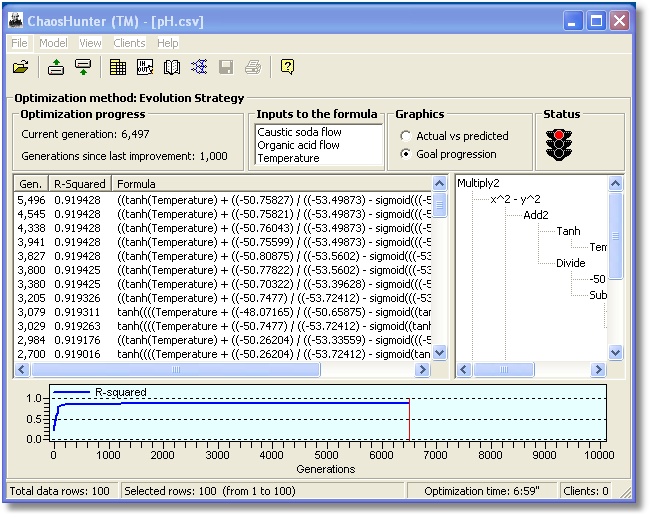Select the generation 3,827 formula row
This screenshot has width=650, height=517.
(223, 256)
